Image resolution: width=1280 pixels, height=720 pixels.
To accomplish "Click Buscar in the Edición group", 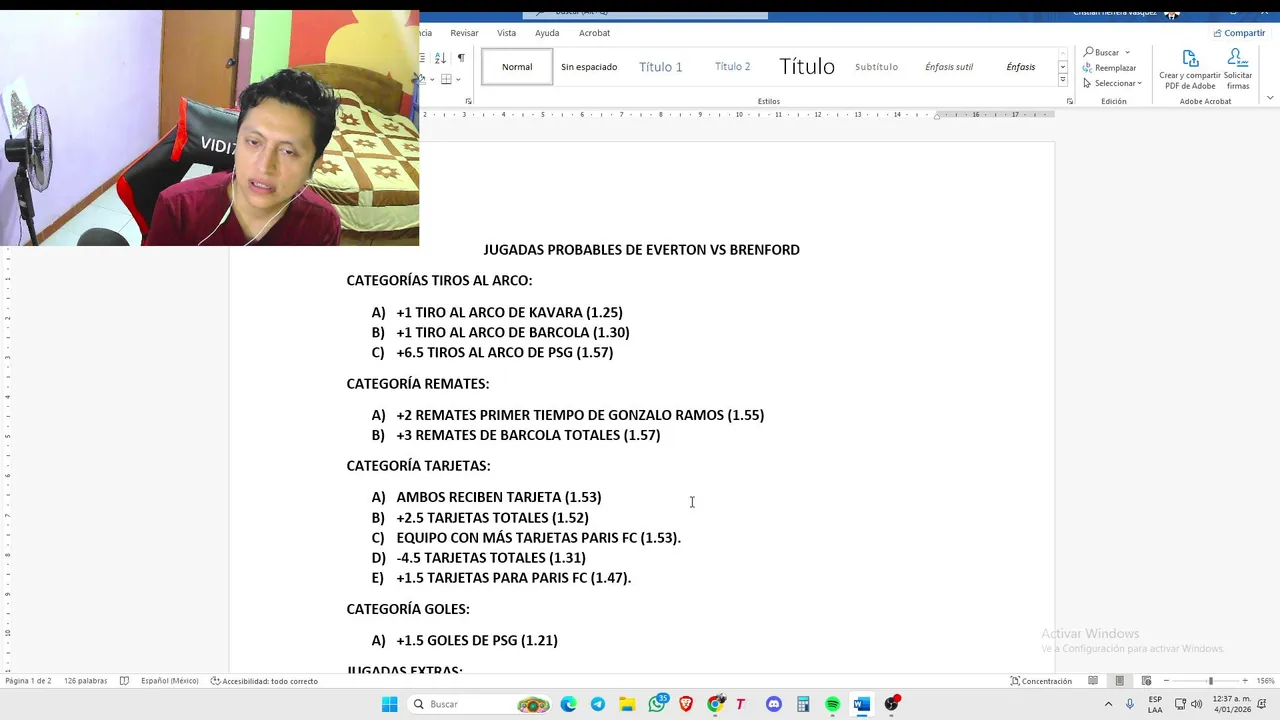I will [1101, 52].
